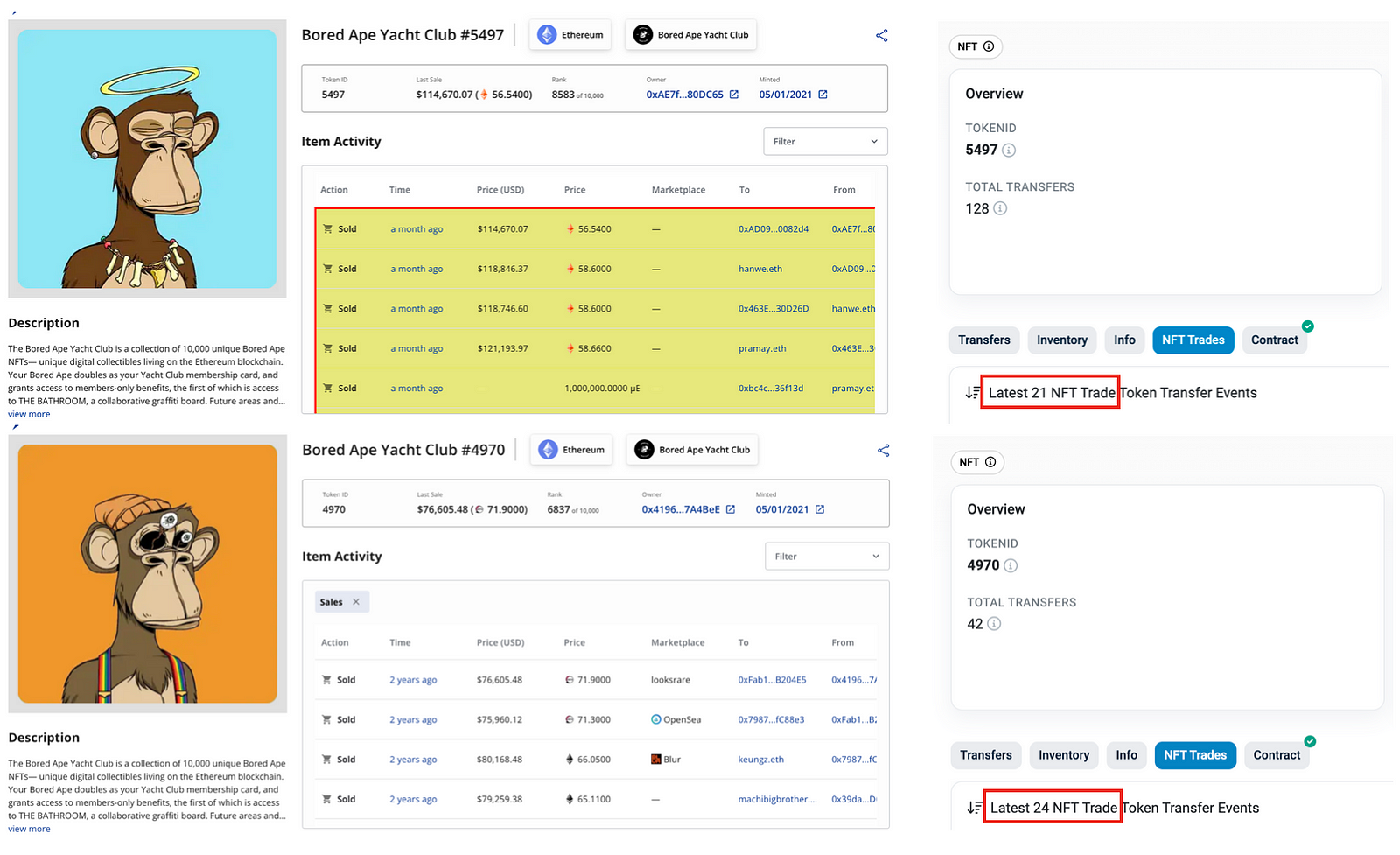Image resolution: width=1400 pixels, height=855 pixels.
Task: Click the OpenSea marketplace icon in Item Activity
Action: pos(654,719)
